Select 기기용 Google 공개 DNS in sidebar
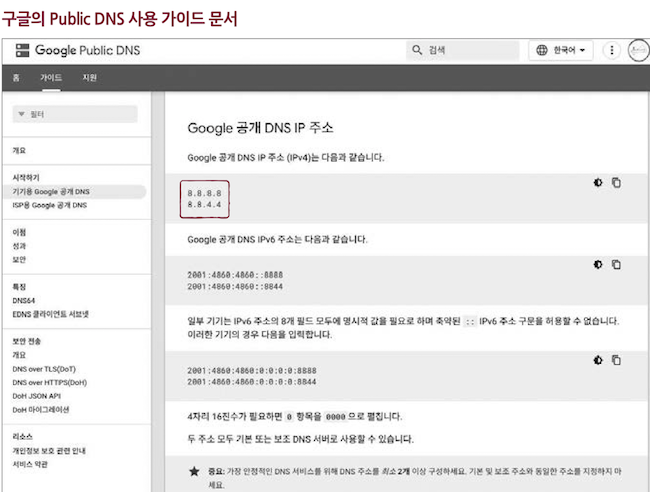Screen dimensions: 650x492 click(x=51, y=191)
